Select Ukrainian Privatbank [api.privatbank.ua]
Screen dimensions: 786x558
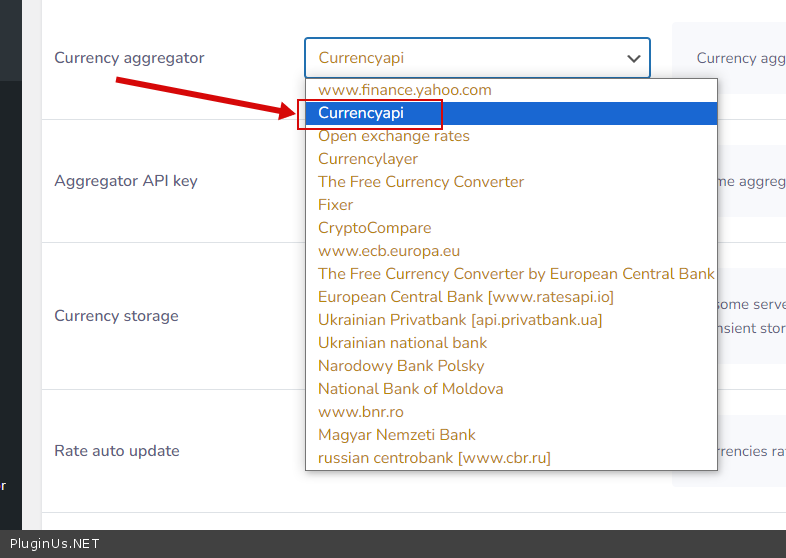pyautogui.click(x=460, y=320)
